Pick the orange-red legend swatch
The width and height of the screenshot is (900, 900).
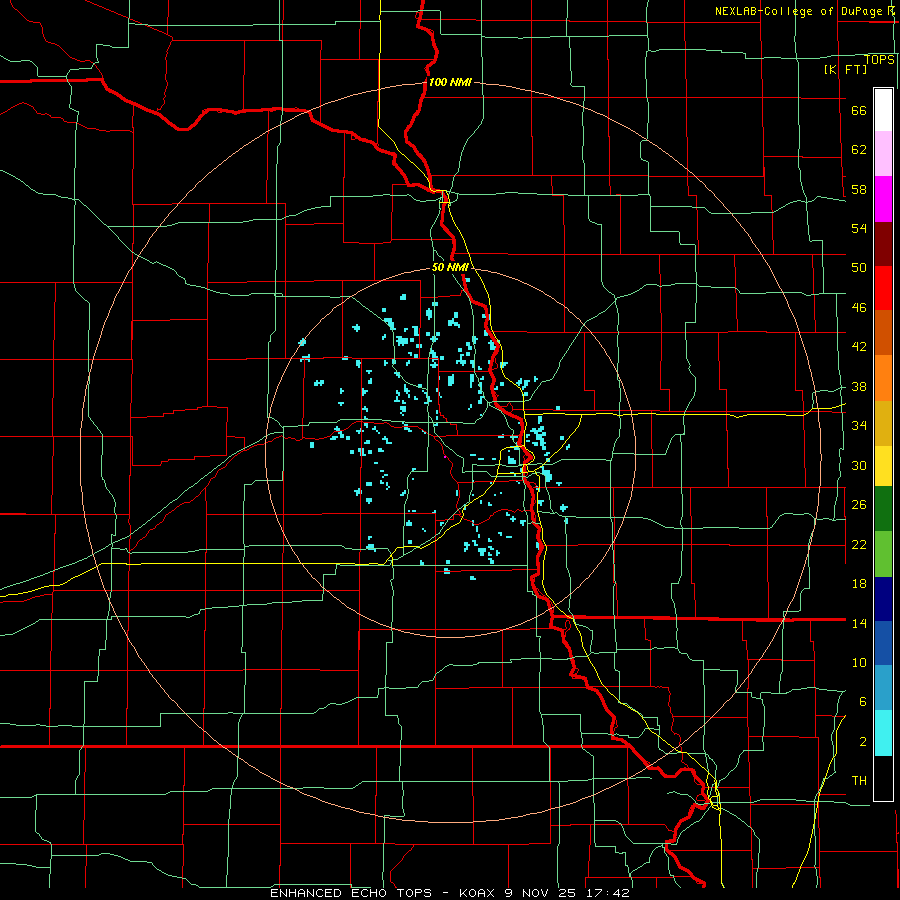click(883, 333)
